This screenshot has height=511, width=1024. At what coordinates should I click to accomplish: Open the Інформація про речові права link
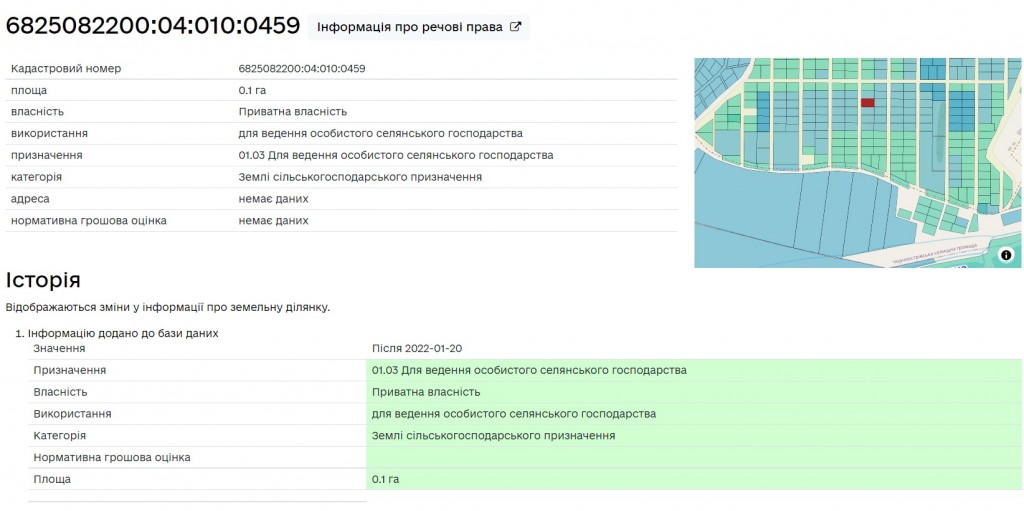[409, 27]
